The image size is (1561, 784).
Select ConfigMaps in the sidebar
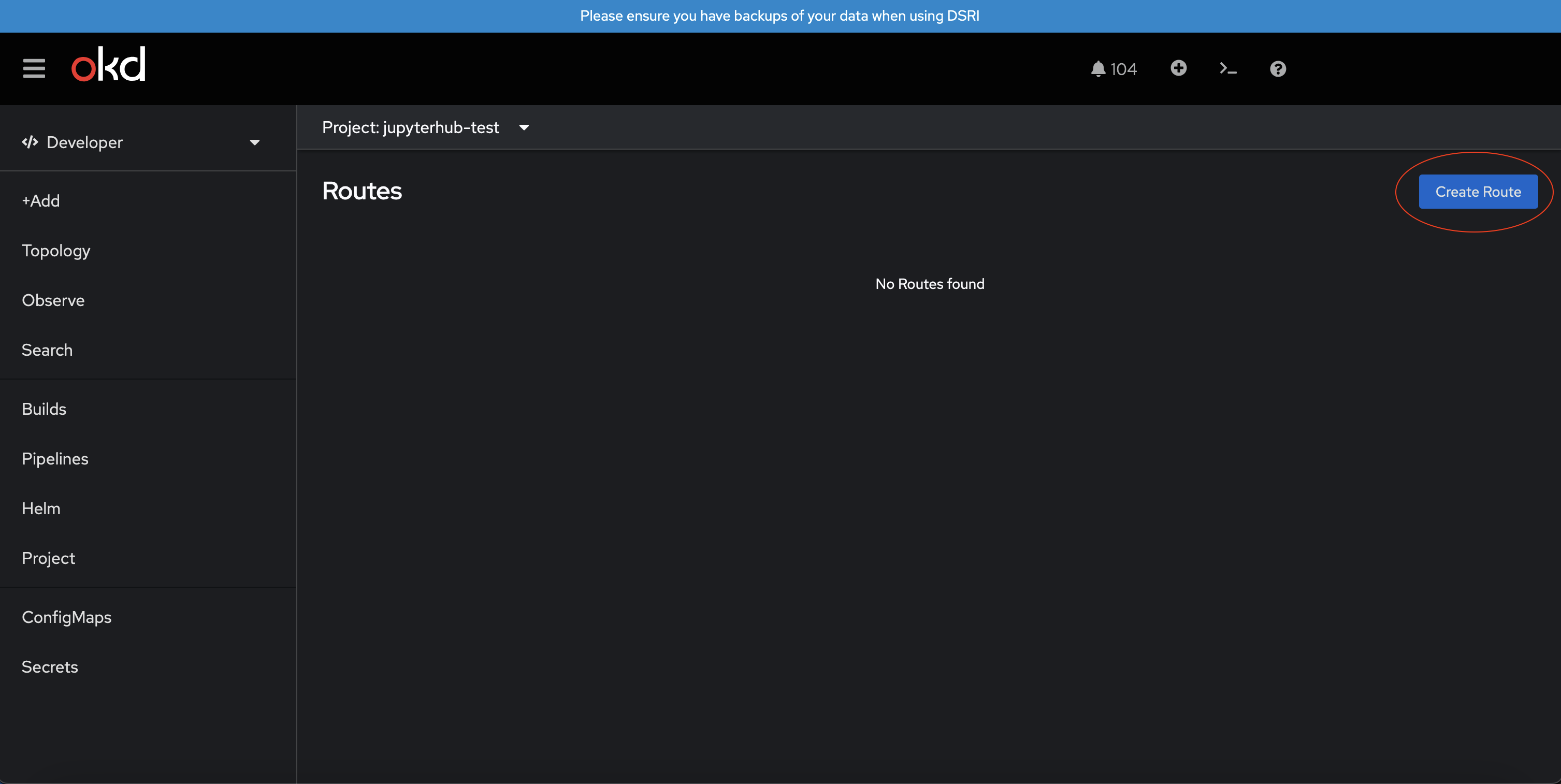tap(66, 617)
